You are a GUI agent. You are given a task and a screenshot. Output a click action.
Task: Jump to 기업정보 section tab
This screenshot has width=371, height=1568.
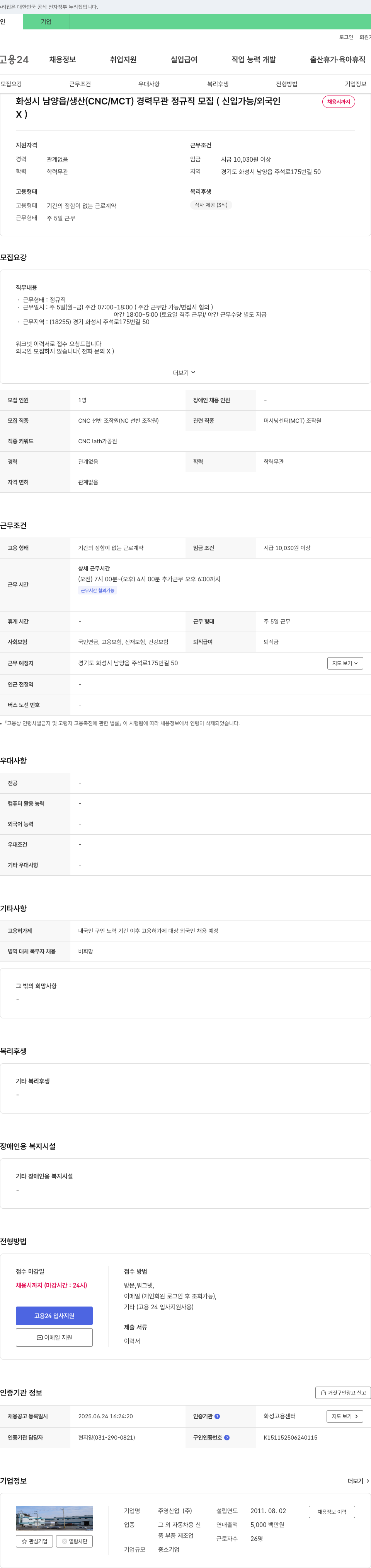coord(356,84)
